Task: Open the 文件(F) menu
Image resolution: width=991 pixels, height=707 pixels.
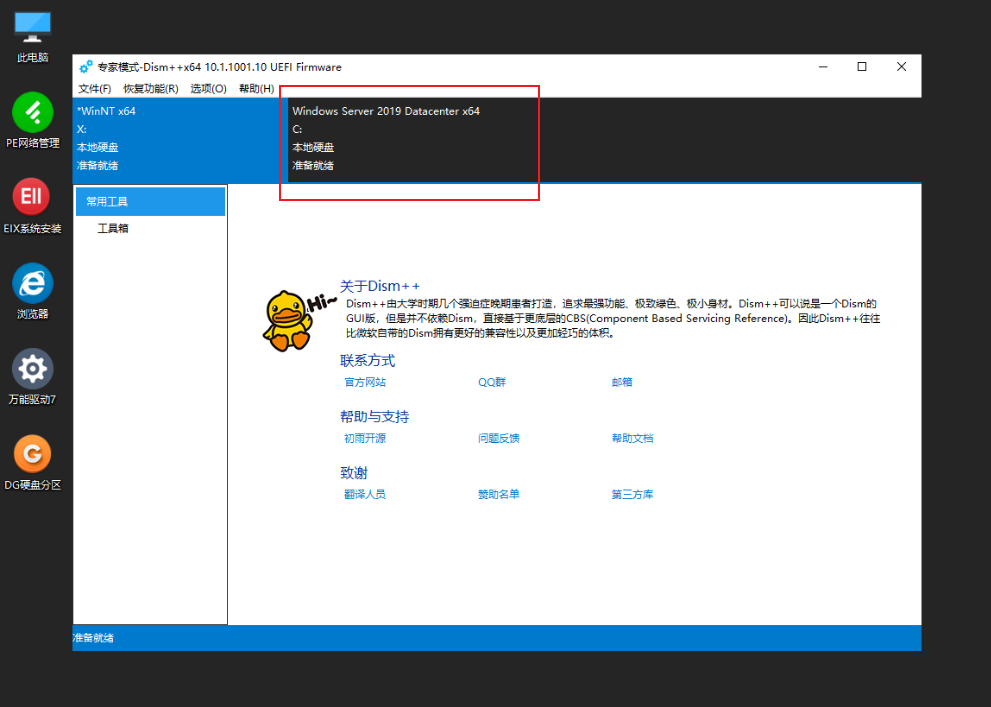Action: click(95, 88)
